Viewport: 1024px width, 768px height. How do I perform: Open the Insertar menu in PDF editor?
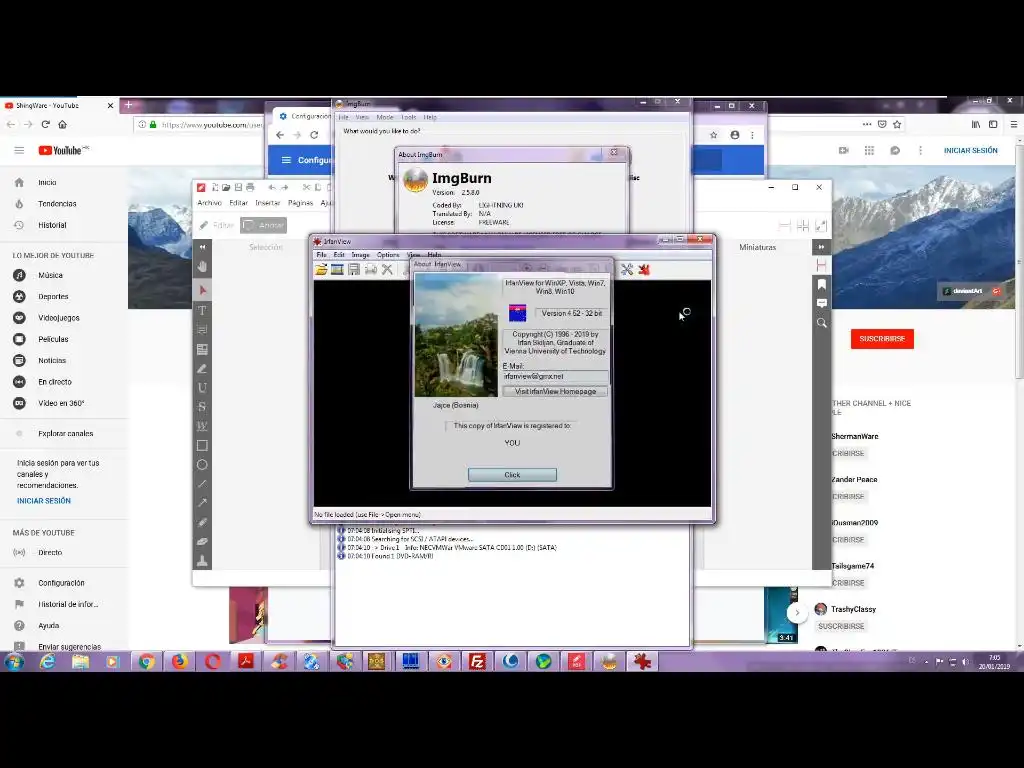[x=268, y=203]
